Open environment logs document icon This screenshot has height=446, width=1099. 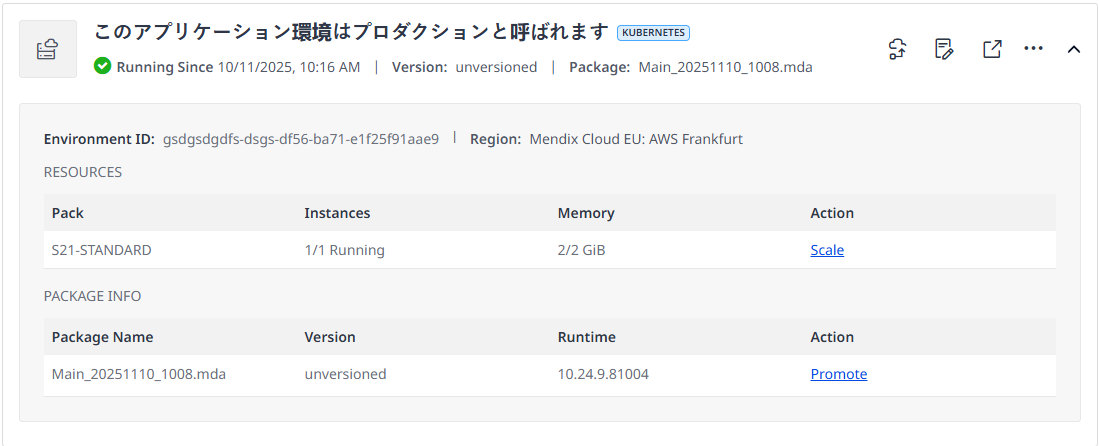point(945,48)
